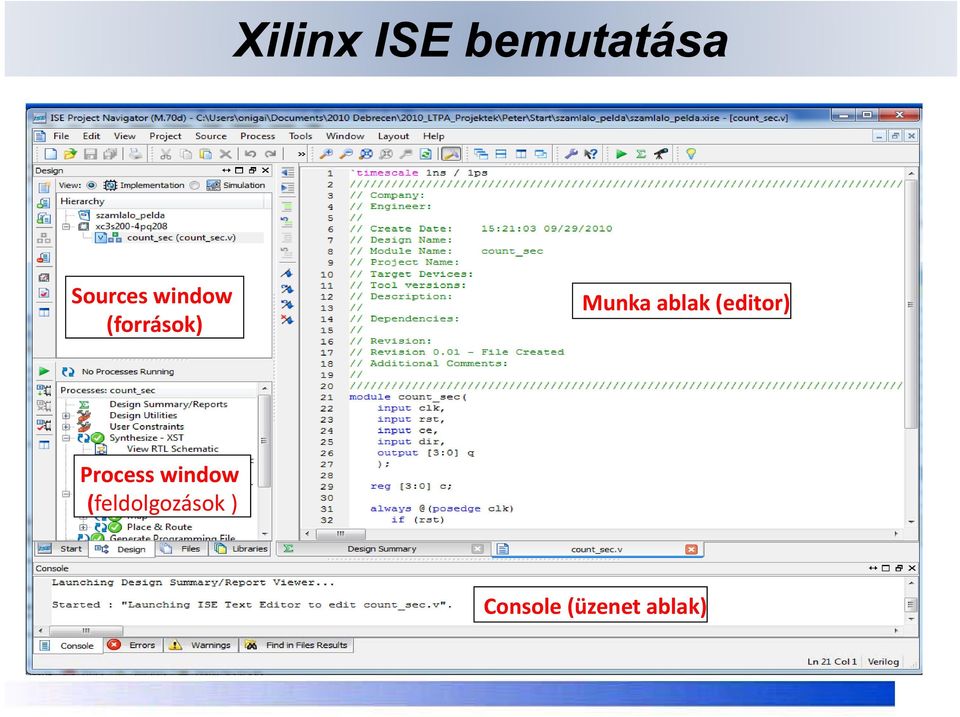Open the Process menu
Image resolution: width=960 pixels, height=717 pixels.
pos(257,136)
